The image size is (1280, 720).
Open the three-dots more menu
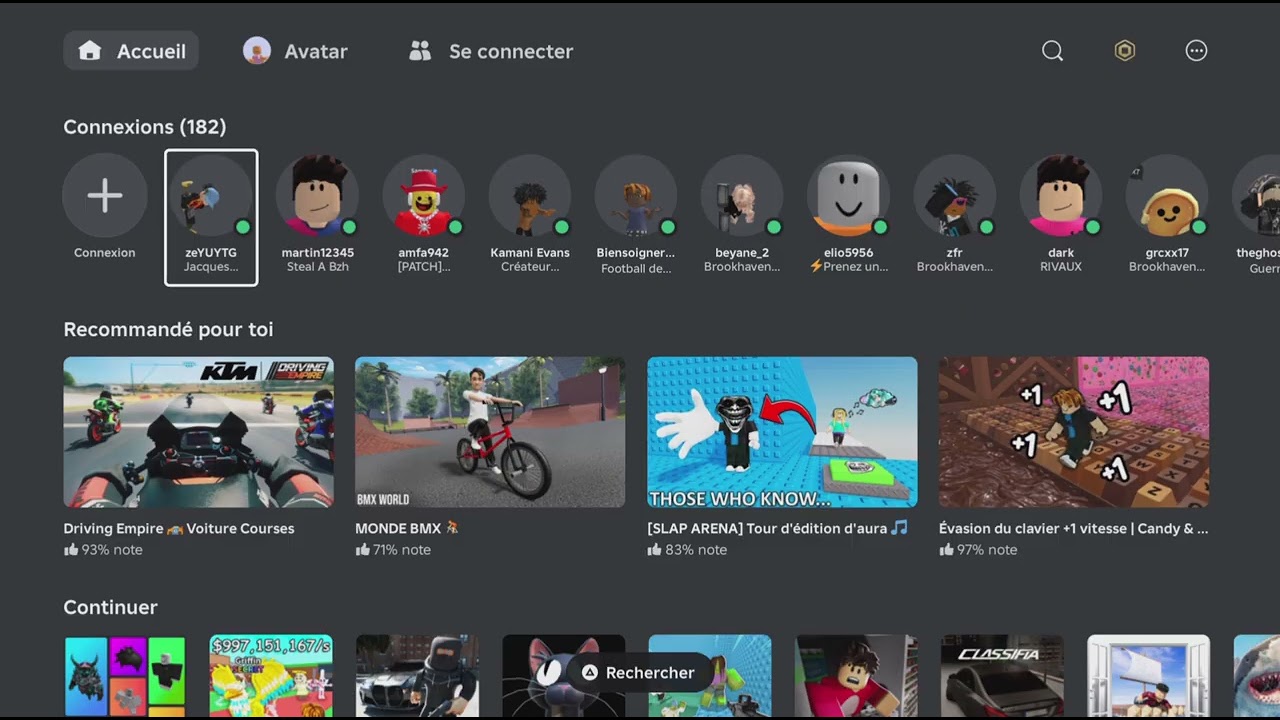(1196, 51)
